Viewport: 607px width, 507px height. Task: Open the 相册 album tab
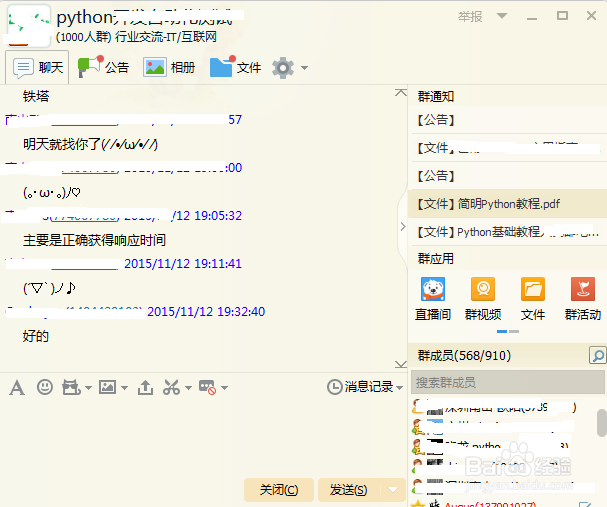(x=169, y=67)
